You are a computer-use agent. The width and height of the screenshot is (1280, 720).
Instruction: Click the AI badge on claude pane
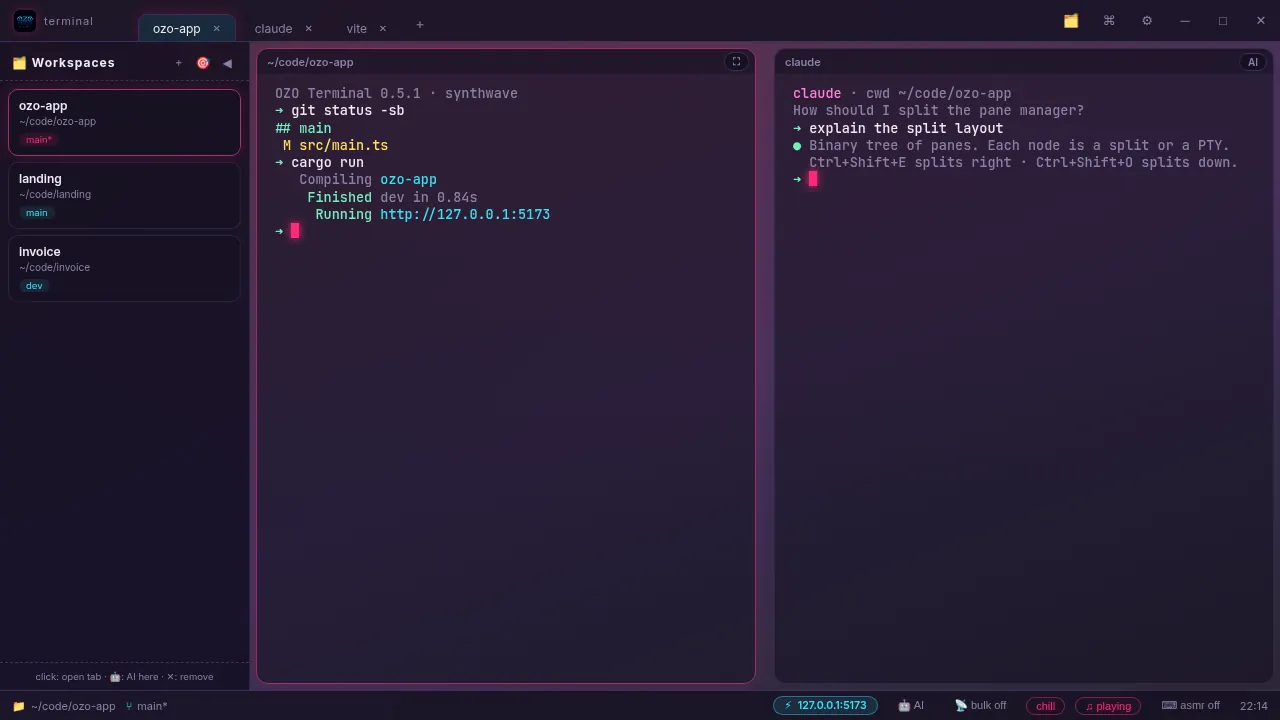point(1253,62)
